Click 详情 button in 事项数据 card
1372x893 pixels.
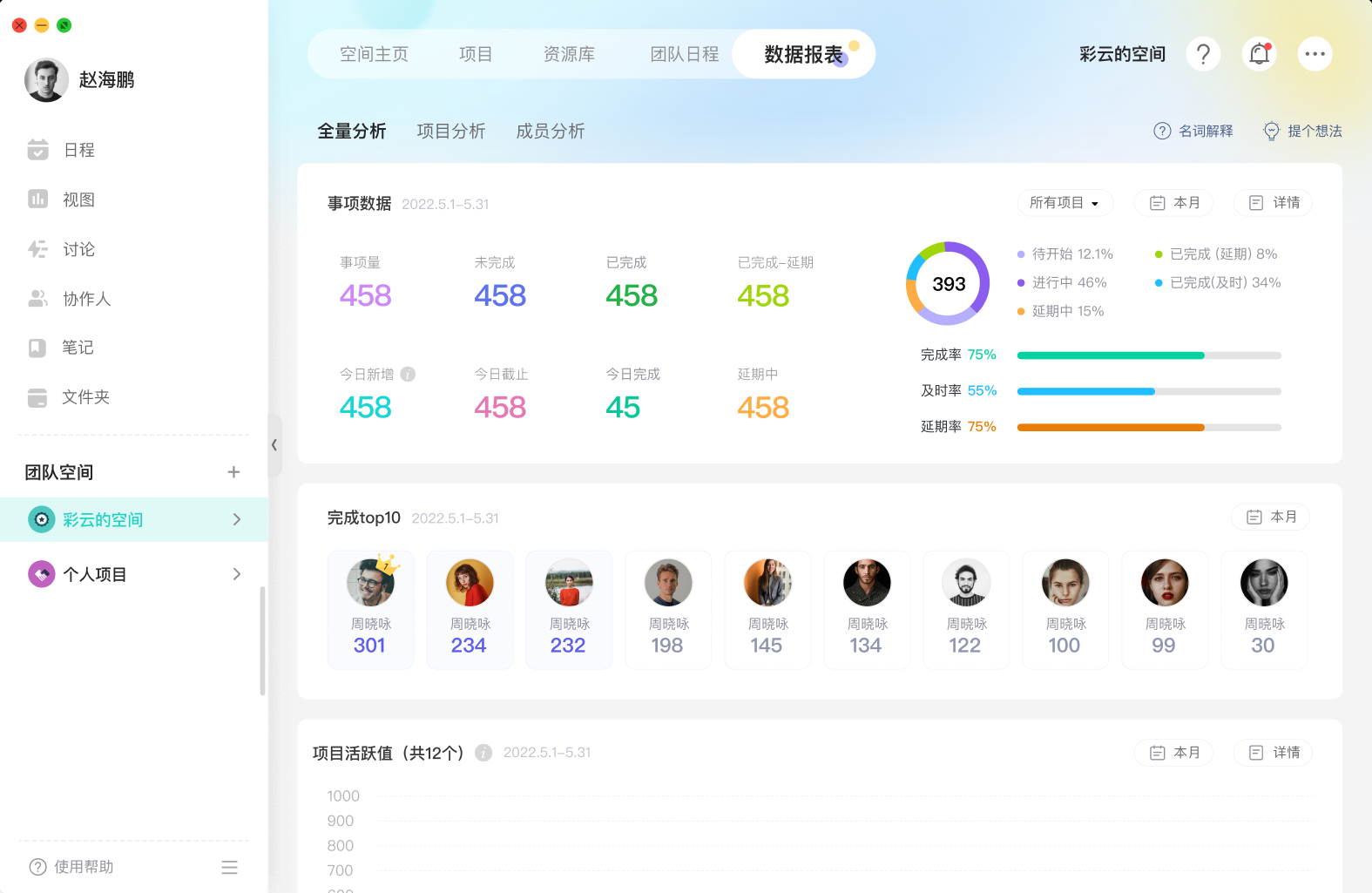[x=1274, y=203]
